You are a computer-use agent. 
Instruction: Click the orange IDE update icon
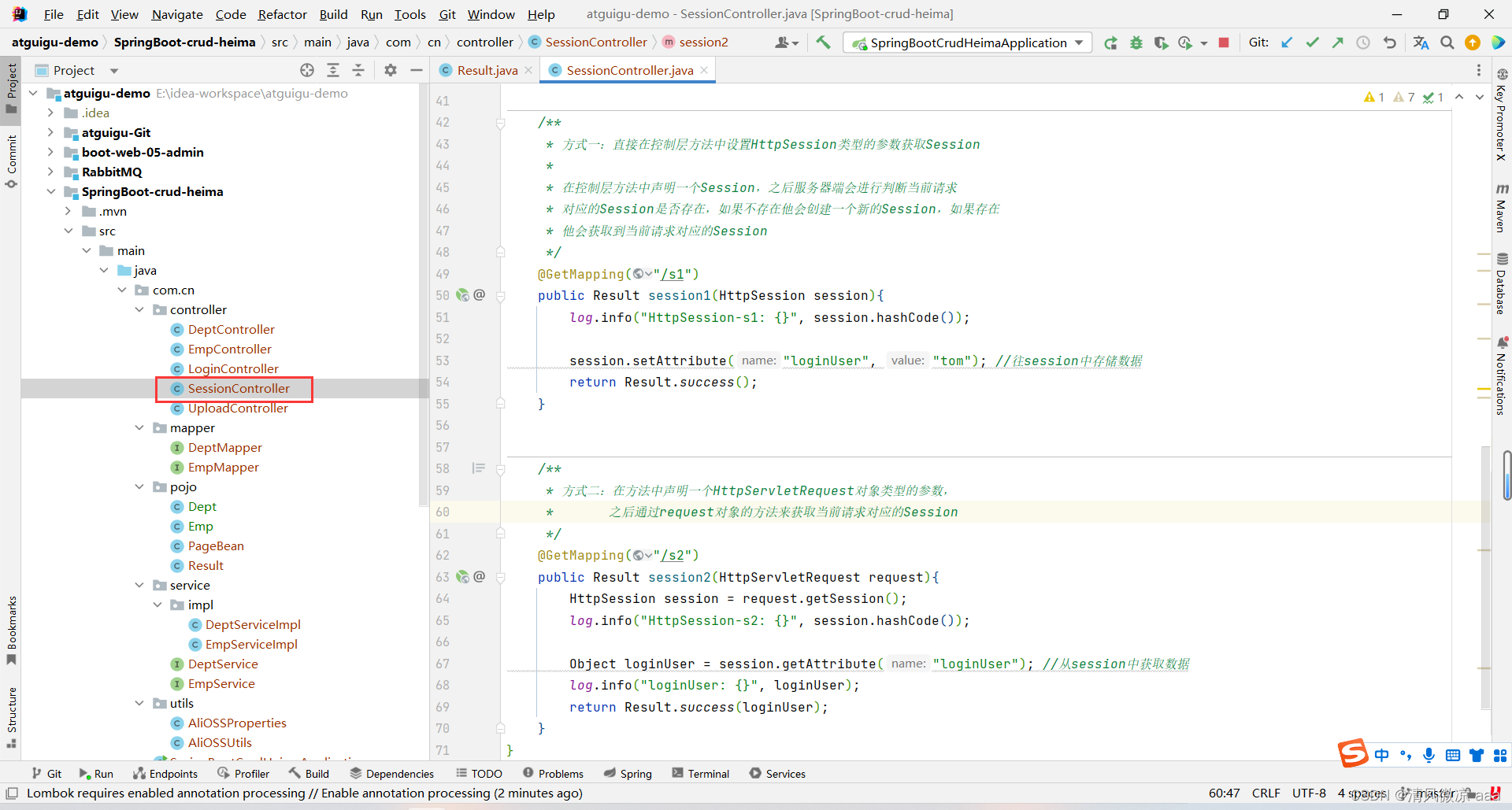click(1473, 43)
